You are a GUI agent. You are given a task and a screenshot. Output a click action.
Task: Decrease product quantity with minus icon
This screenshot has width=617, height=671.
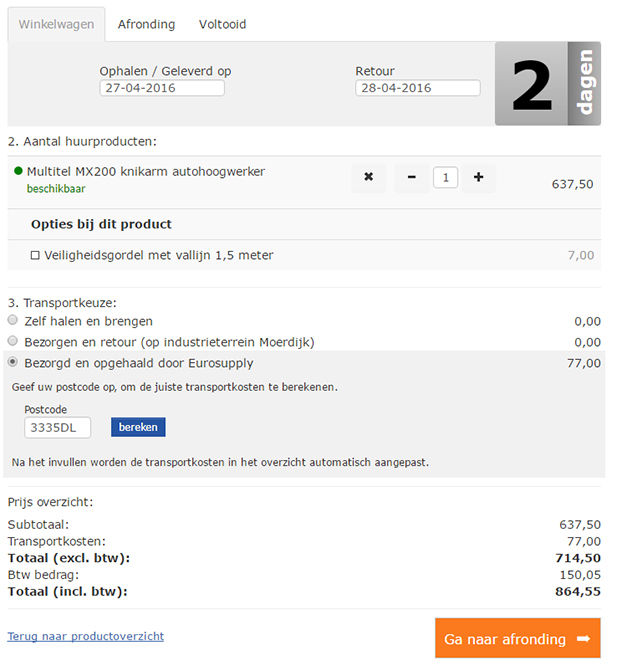click(412, 177)
